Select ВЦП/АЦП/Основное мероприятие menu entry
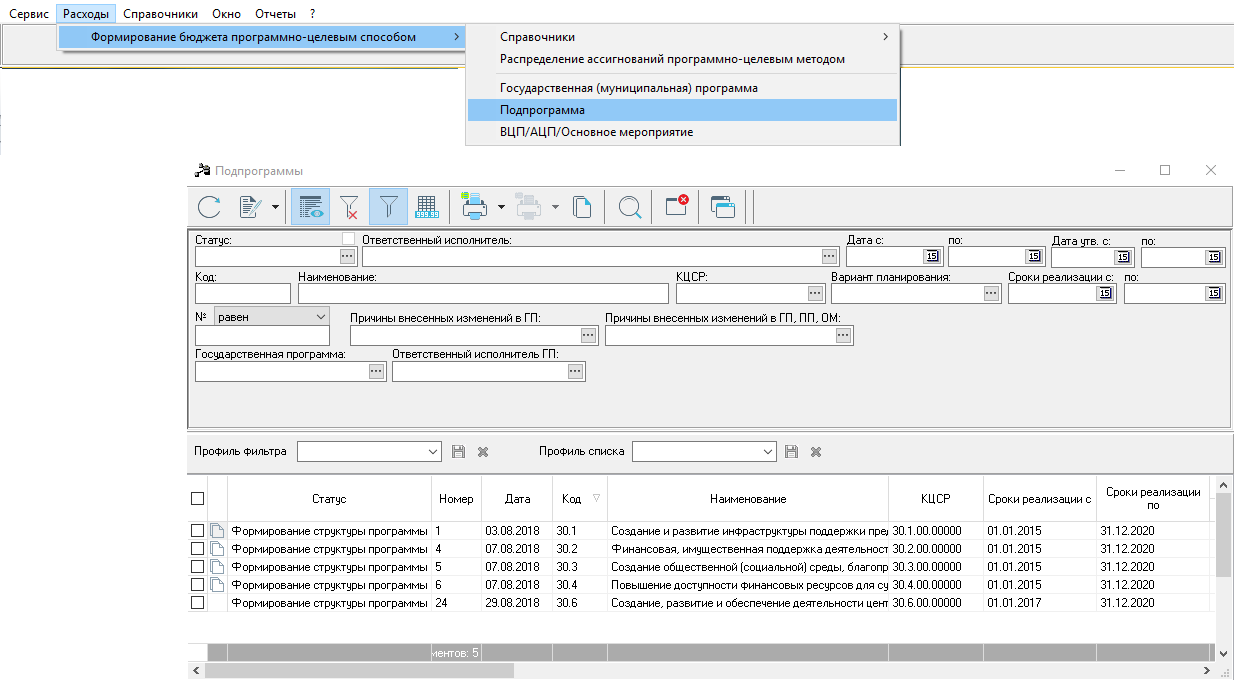This screenshot has height=682, width=1239. tap(596, 132)
